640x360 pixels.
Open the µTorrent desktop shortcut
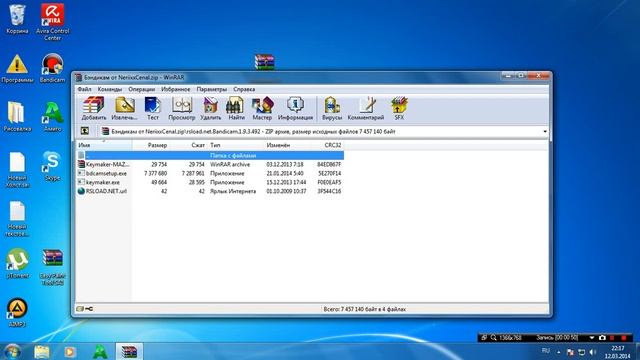click(18, 264)
